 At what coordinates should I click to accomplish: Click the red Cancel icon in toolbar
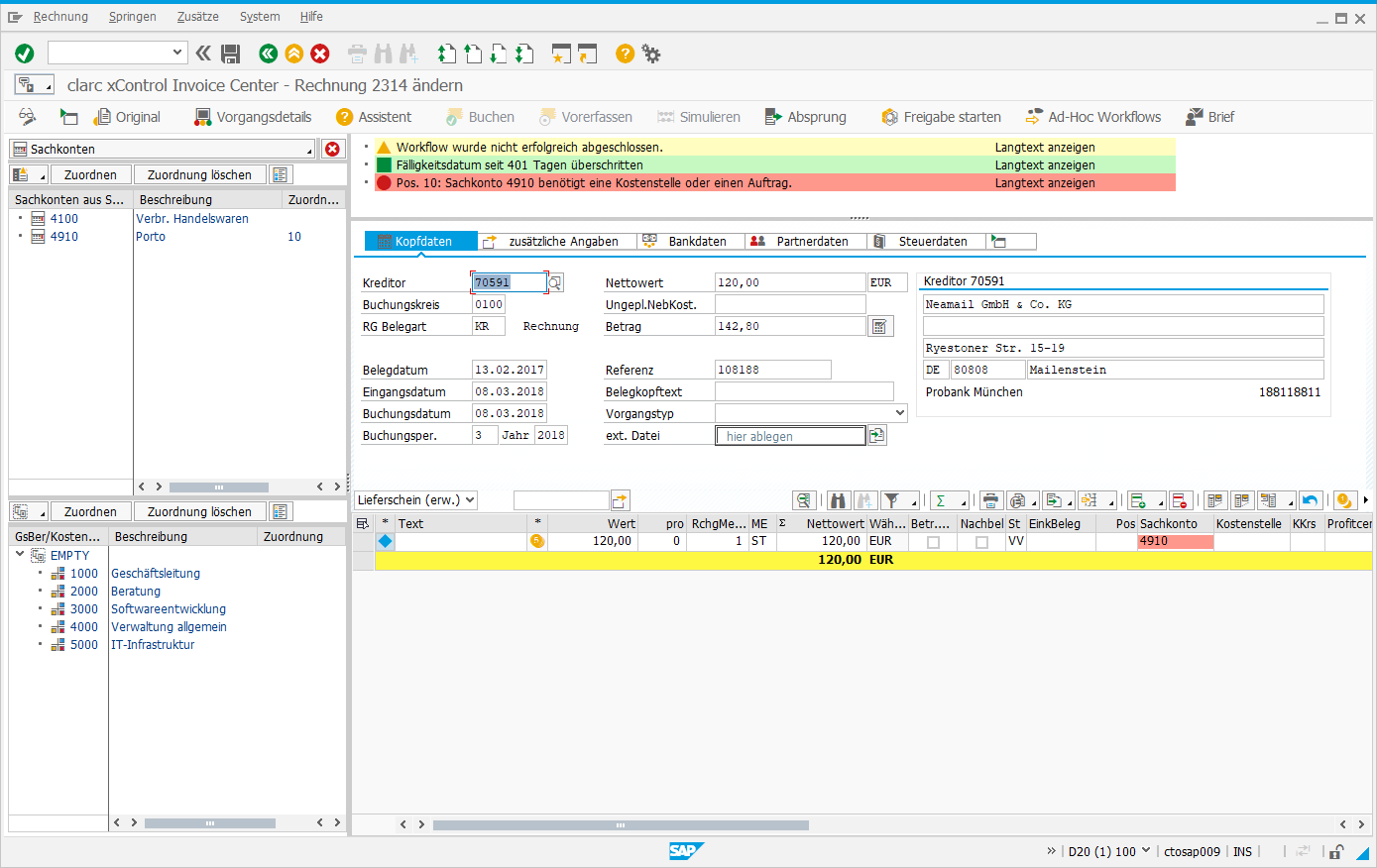pyautogui.click(x=320, y=54)
